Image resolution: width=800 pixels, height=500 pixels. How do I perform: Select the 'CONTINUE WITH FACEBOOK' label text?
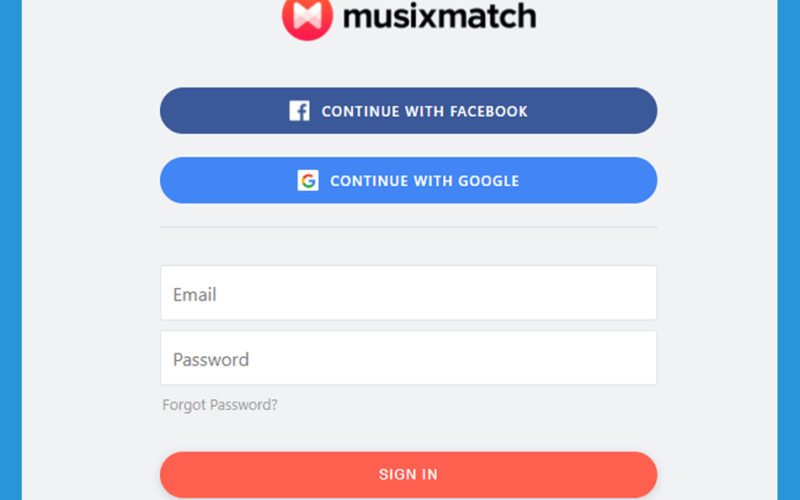[x=424, y=111]
